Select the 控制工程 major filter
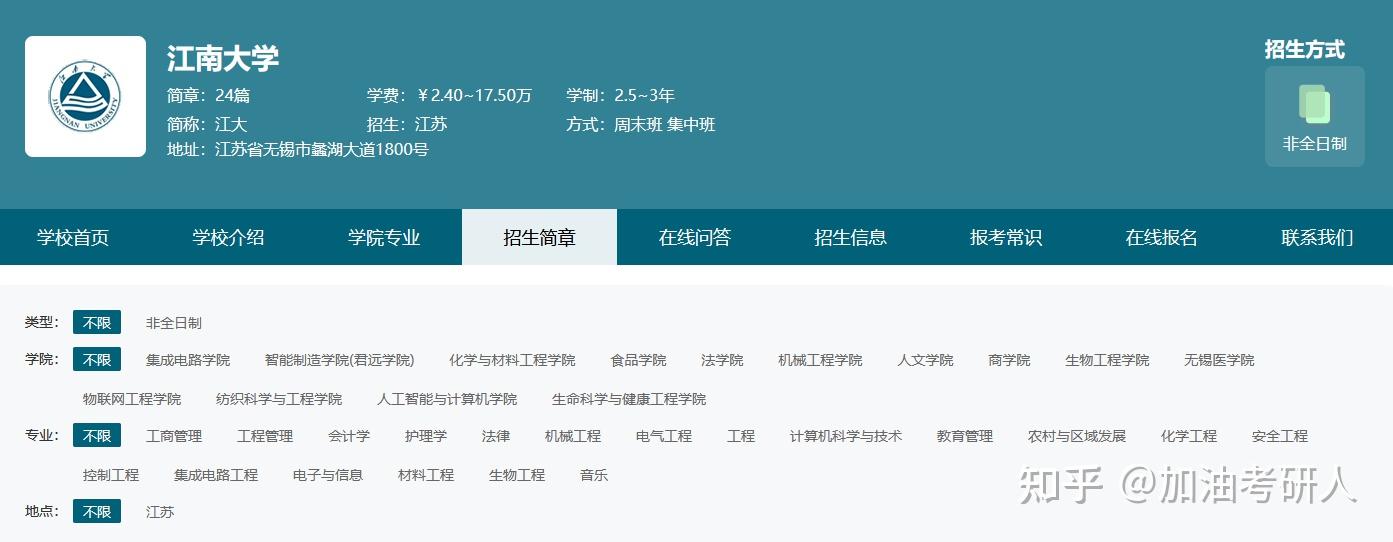The height and width of the screenshot is (542, 1393). tap(111, 475)
